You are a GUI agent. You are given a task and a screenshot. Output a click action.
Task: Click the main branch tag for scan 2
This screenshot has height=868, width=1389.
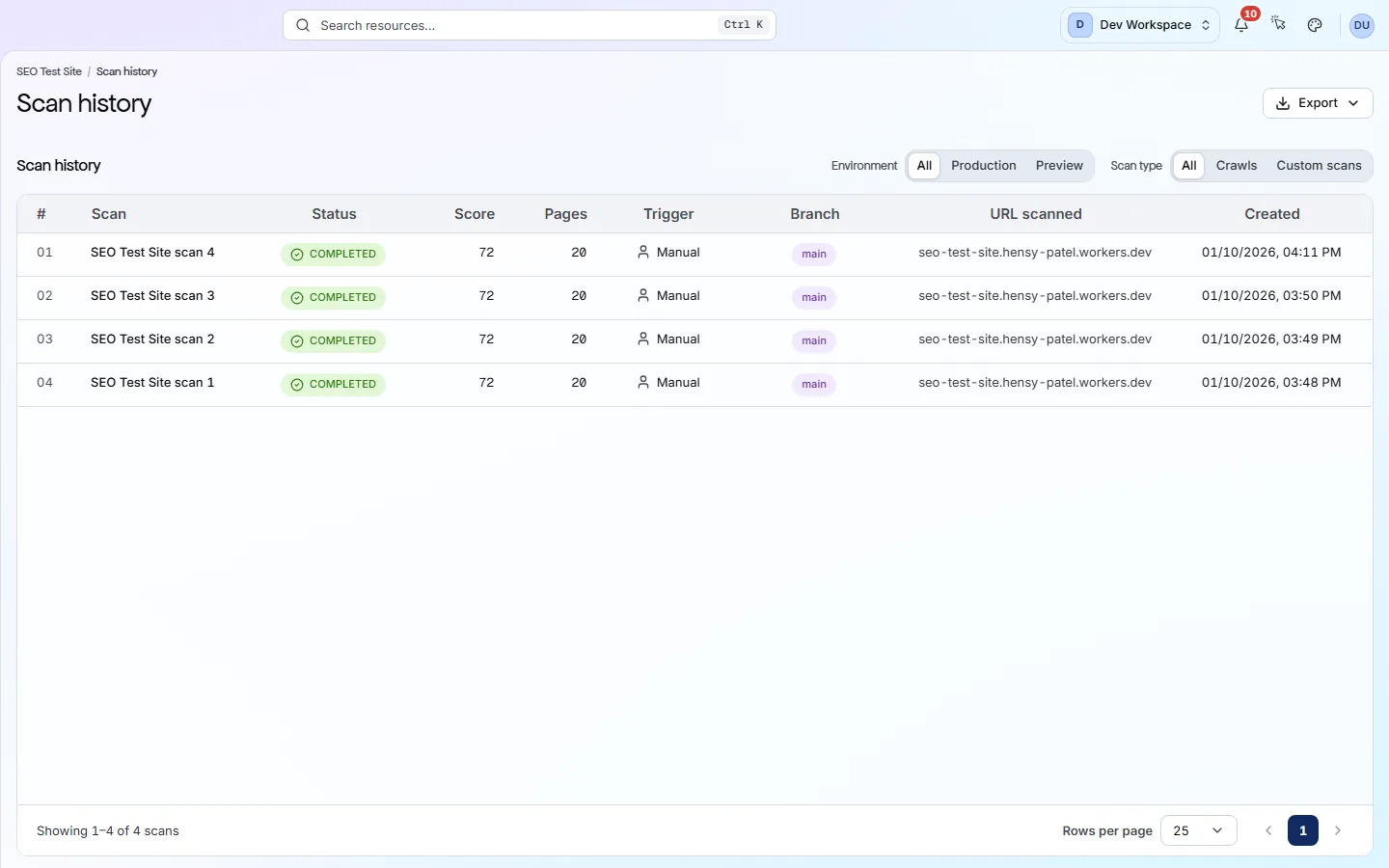click(x=814, y=341)
